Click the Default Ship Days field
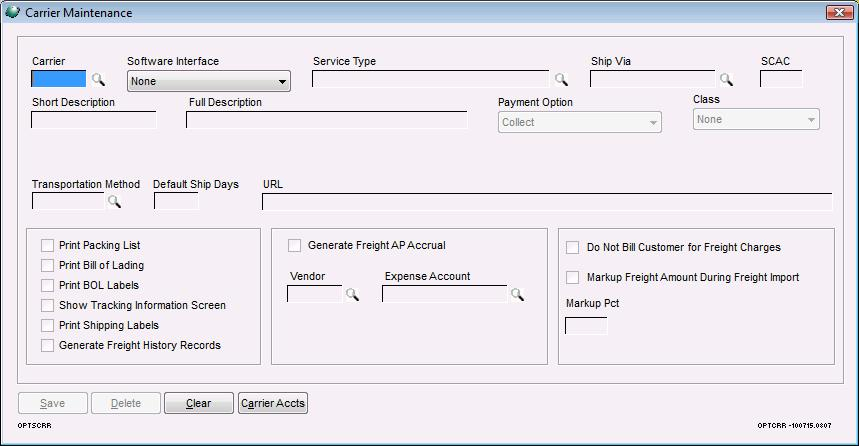Screen dimensions: 859x446 [x=176, y=201]
